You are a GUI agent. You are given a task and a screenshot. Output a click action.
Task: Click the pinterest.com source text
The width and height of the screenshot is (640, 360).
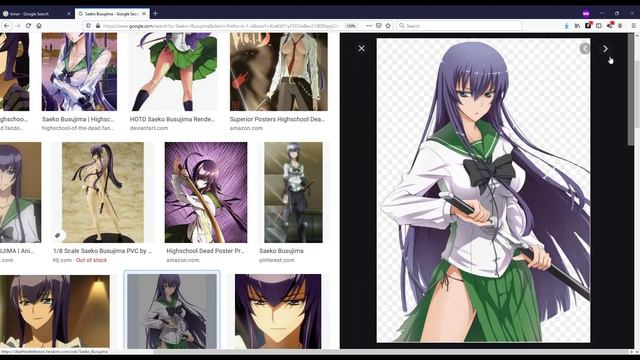point(276,260)
